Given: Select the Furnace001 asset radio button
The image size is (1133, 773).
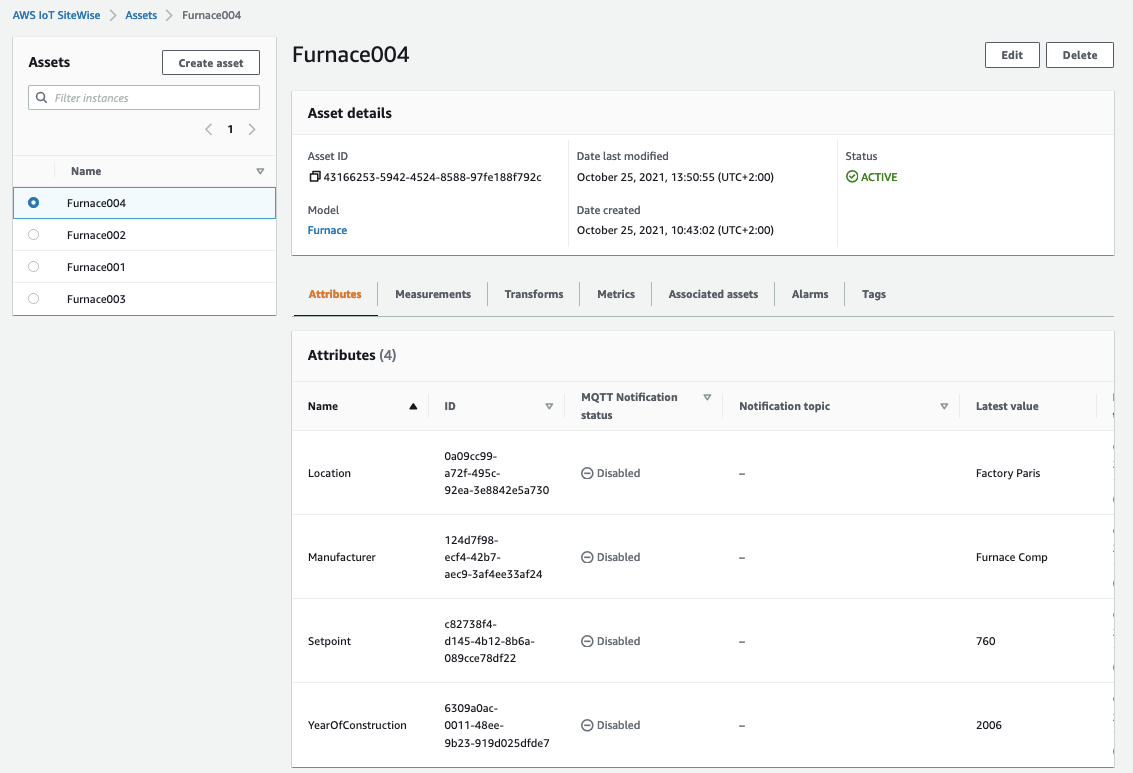Looking at the screenshot, I should [31, 266].
